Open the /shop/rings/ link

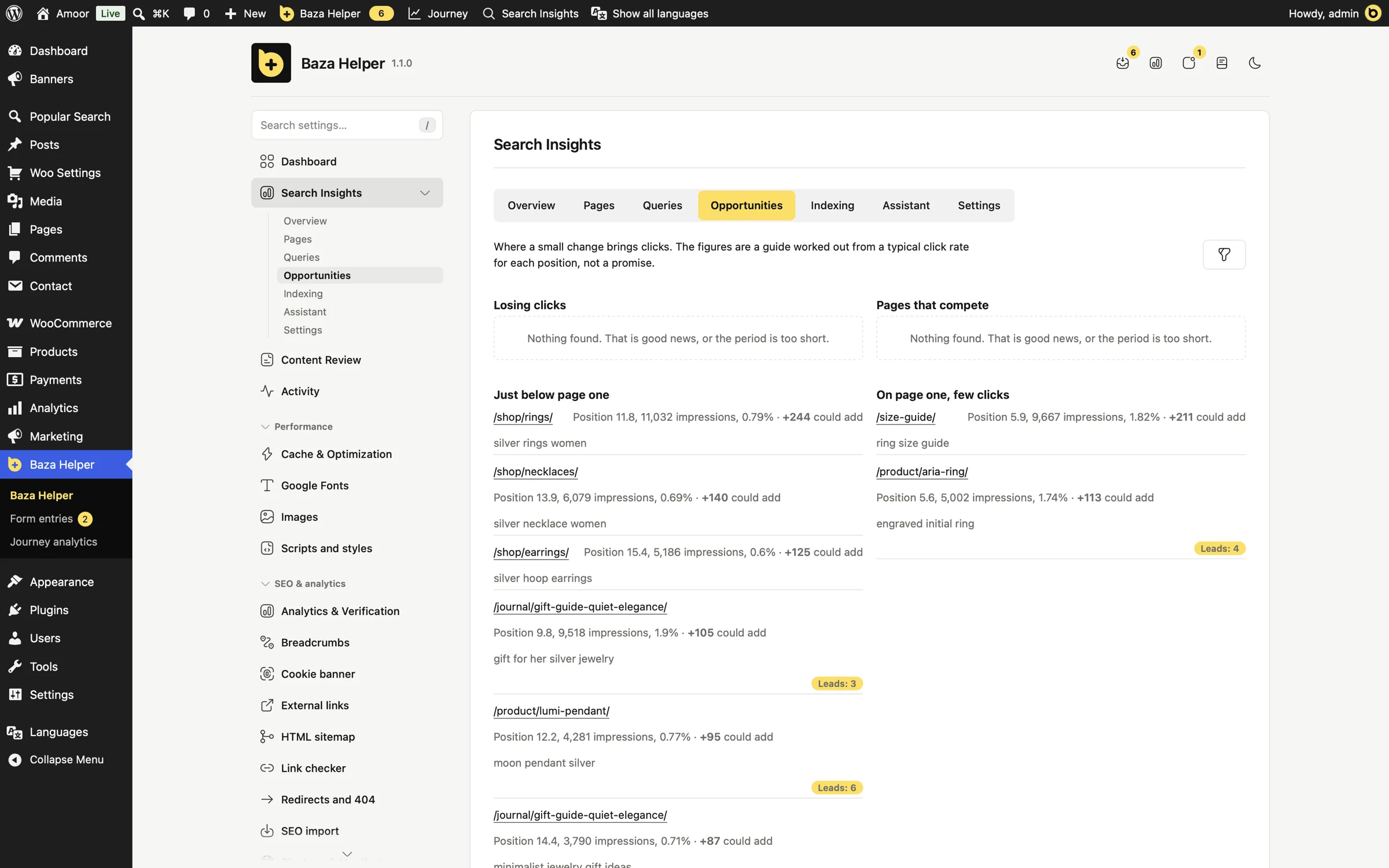[523, 417]
